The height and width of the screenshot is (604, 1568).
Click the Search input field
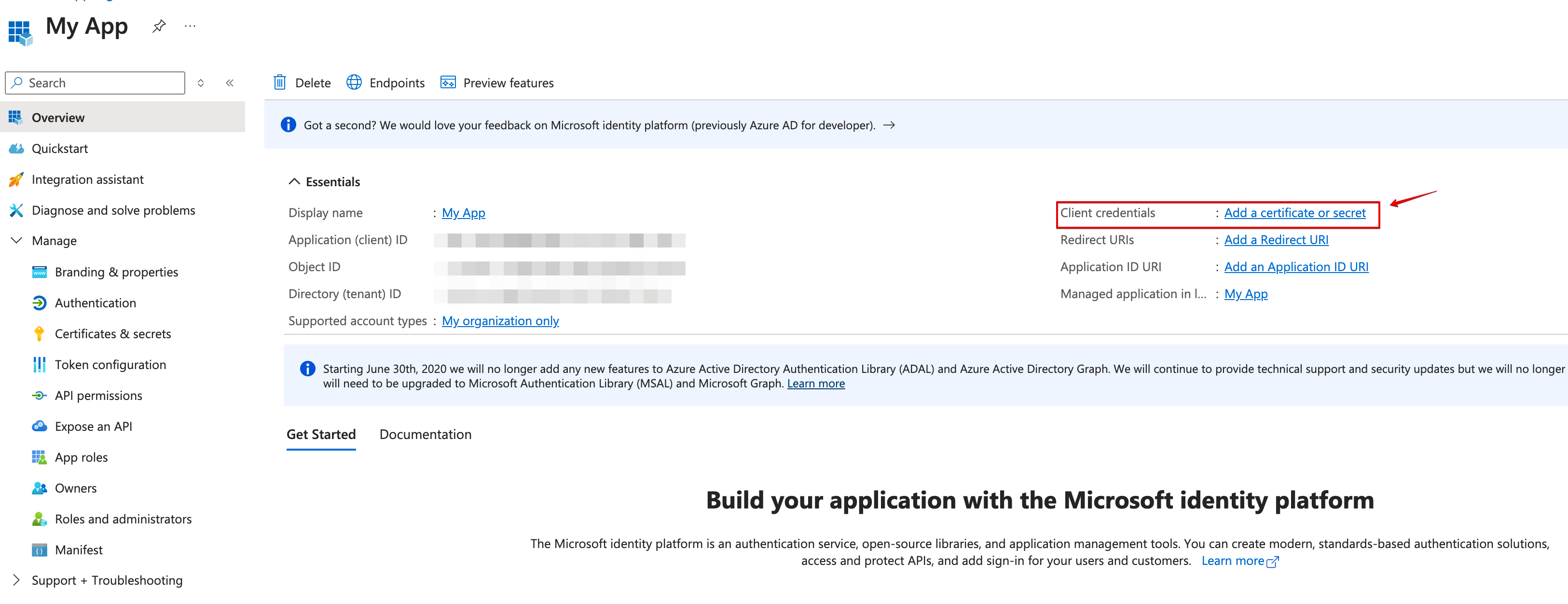tap(96, 82)
